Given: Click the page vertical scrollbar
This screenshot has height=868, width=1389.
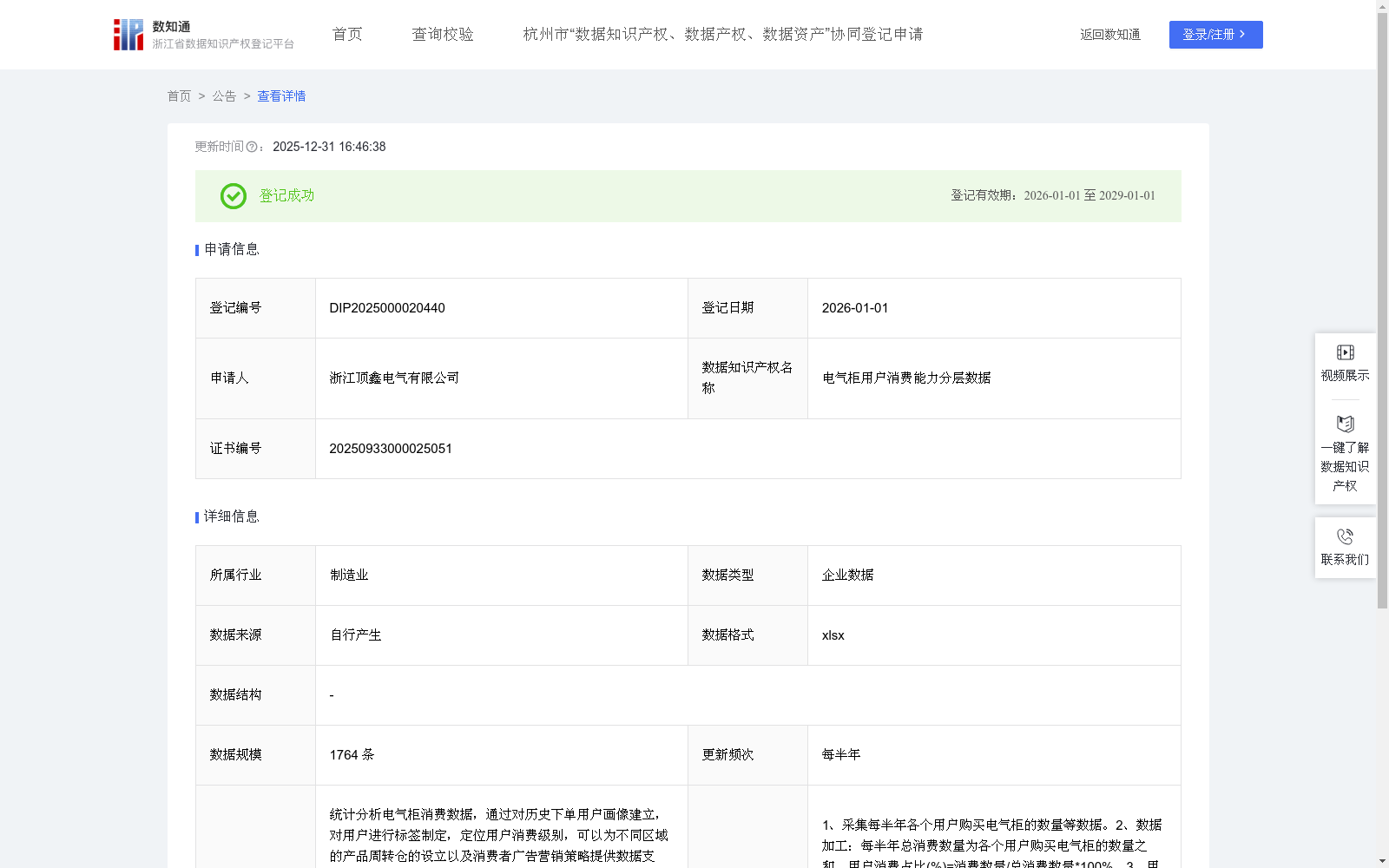Looking at the screenshot, I should click(x=1382, y=311).
